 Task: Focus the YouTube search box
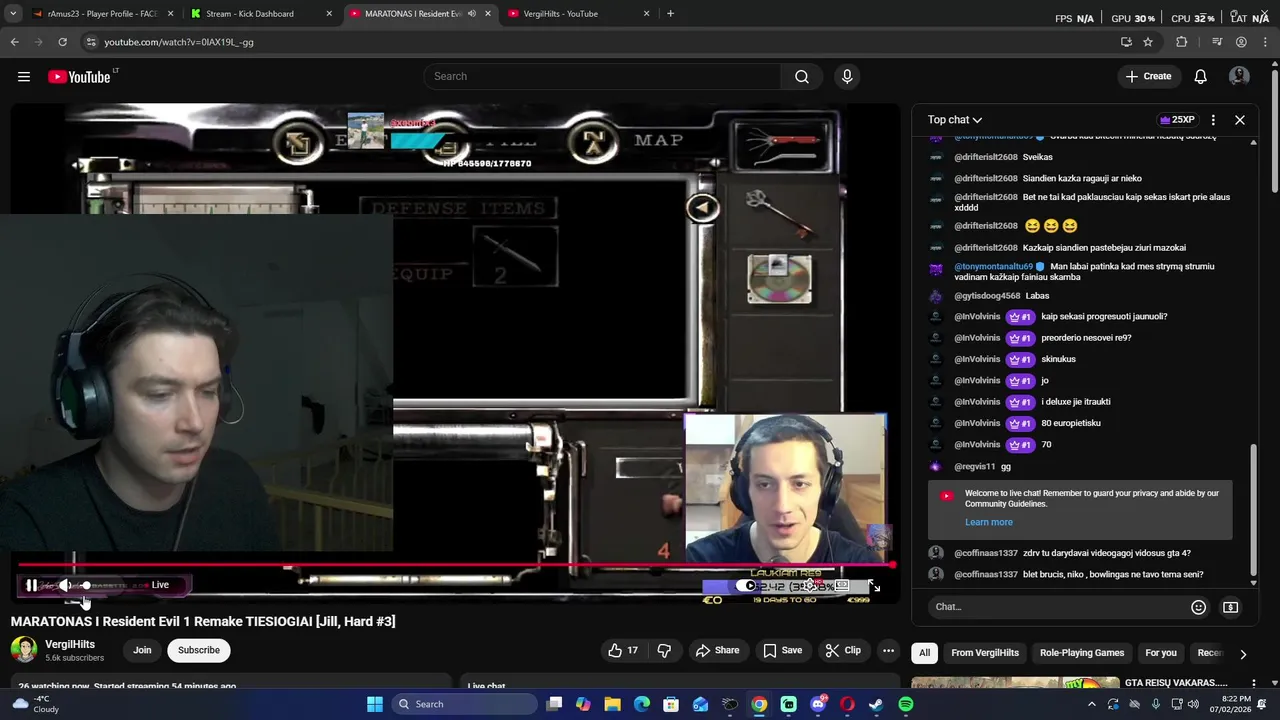coord(601,77)
